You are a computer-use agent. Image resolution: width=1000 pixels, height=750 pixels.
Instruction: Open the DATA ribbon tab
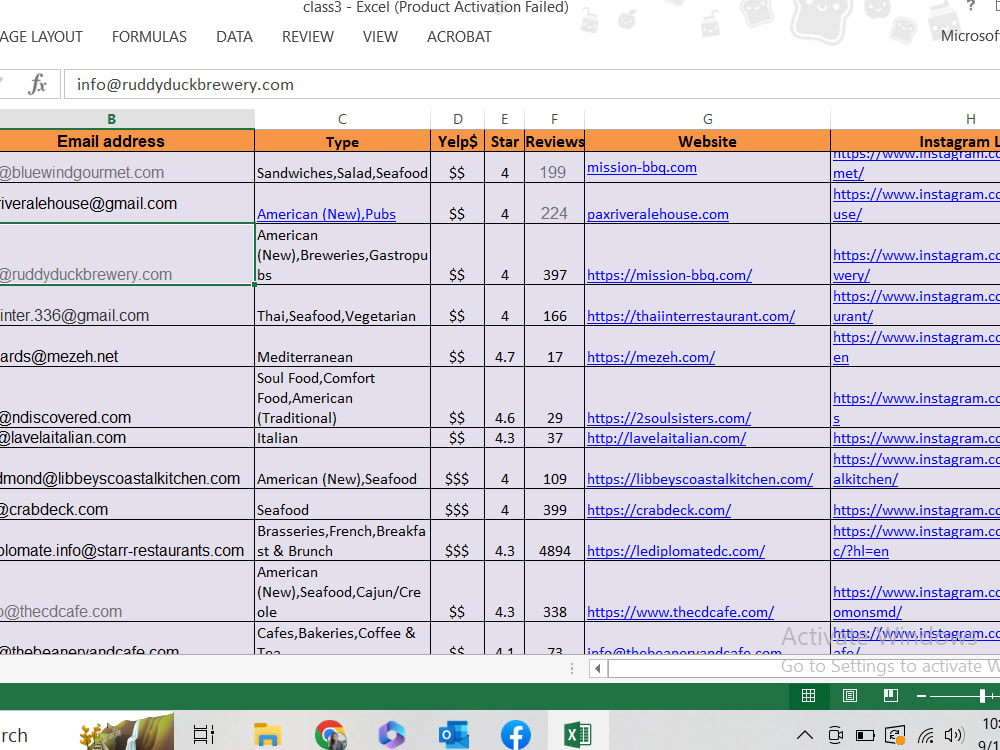(x=234, y=37)
